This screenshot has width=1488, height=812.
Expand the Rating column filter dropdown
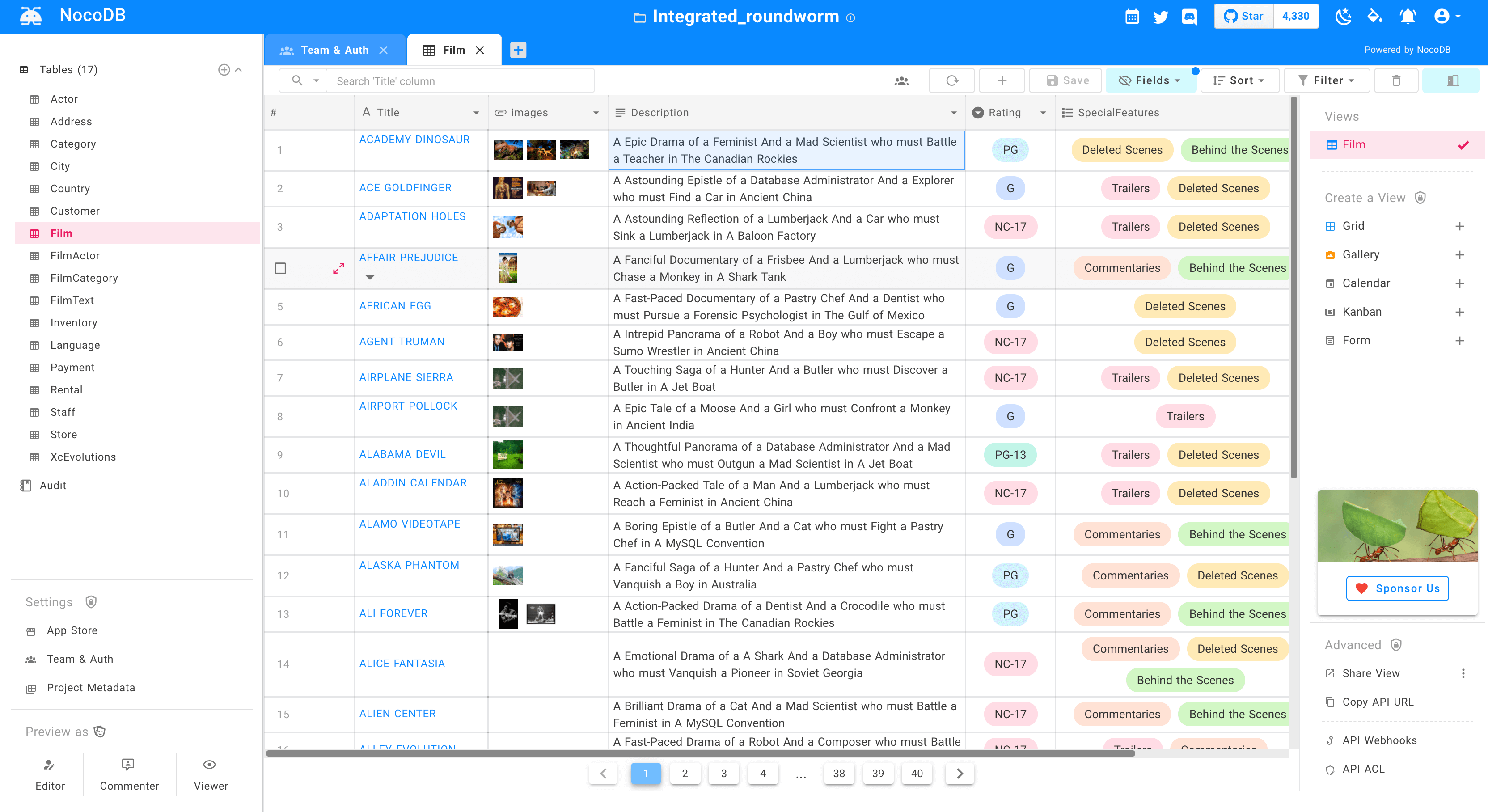point(1044,112)
